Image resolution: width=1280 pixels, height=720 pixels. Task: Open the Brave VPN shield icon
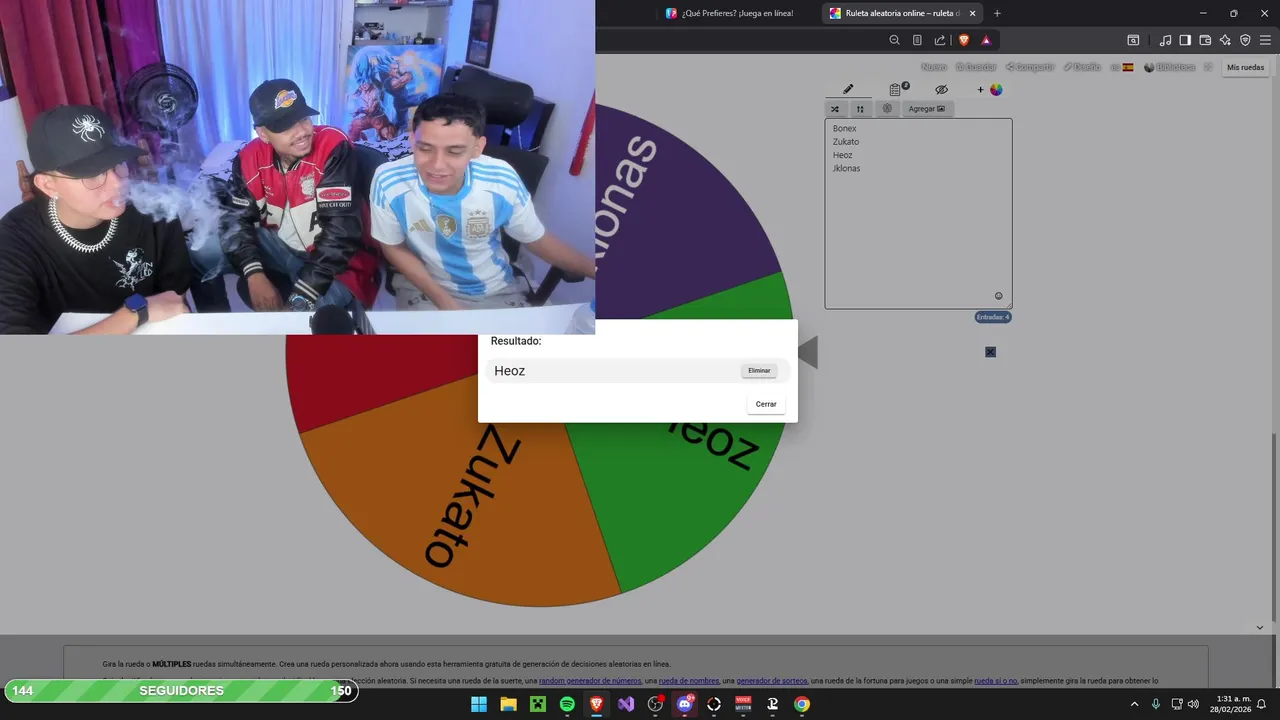pos(1245,40)
